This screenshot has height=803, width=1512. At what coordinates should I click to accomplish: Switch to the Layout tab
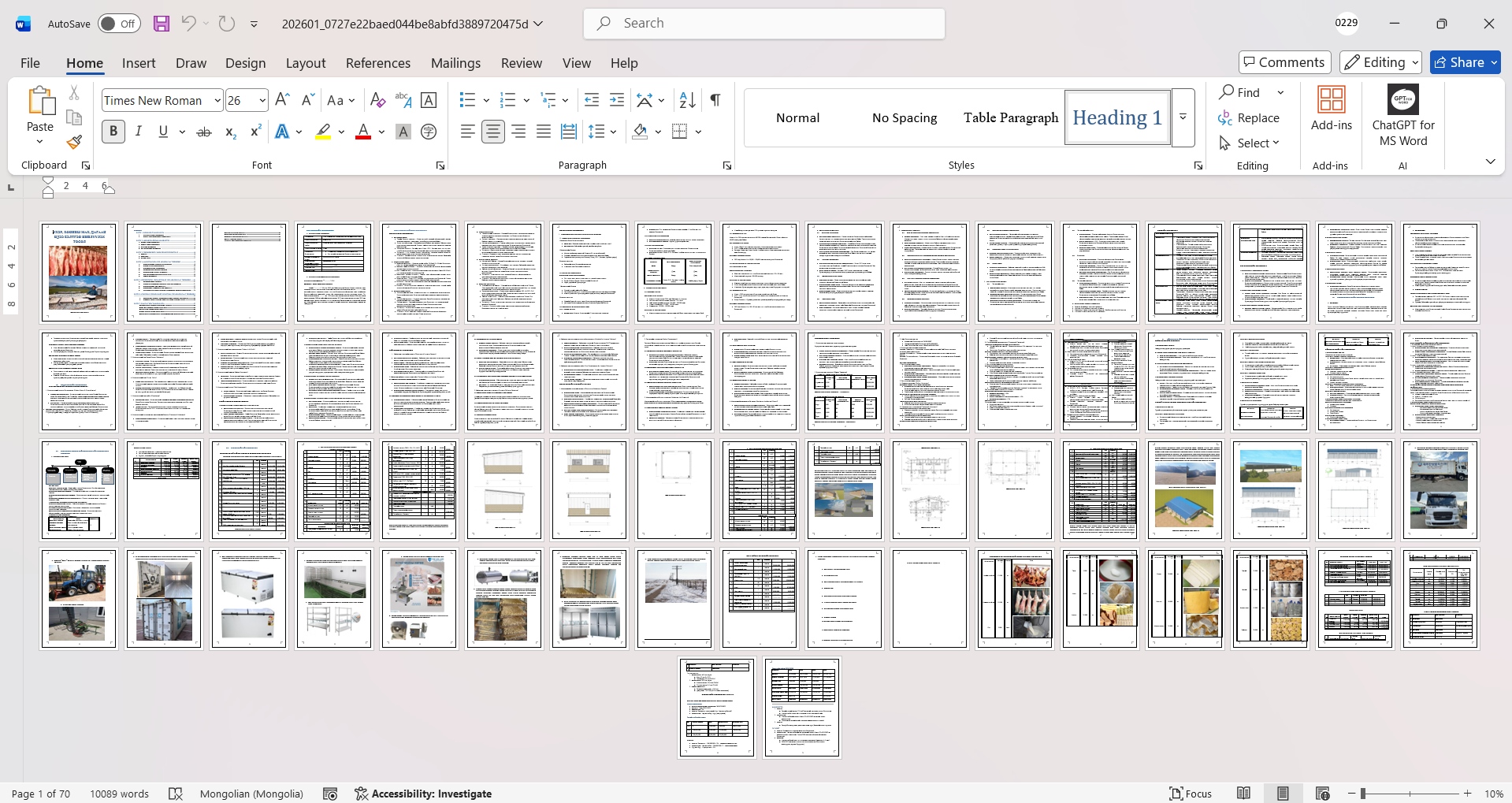pyautogui.click(x=305, y=63)
